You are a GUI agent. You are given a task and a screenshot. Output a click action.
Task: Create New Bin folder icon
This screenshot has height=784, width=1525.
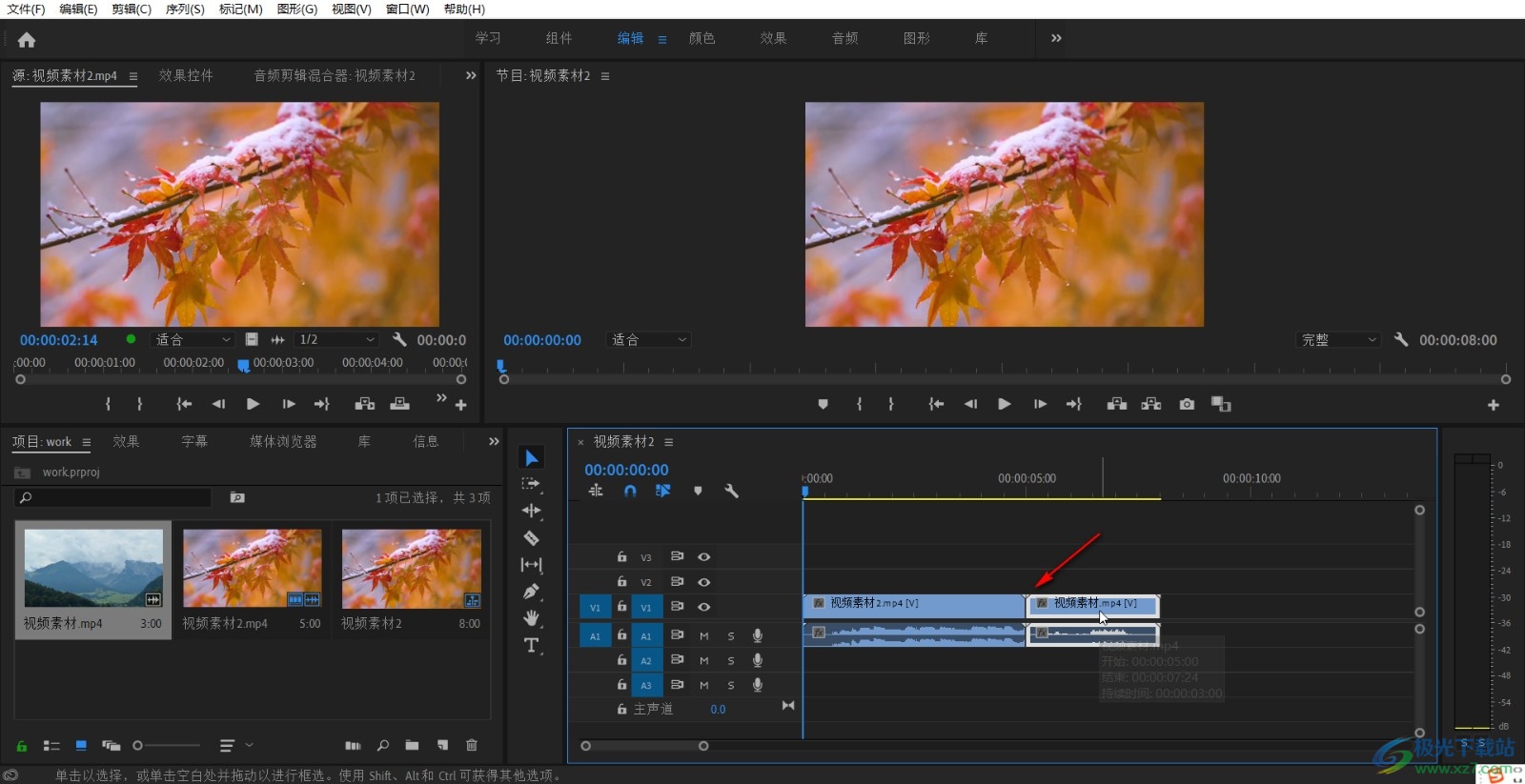(412, 745)
